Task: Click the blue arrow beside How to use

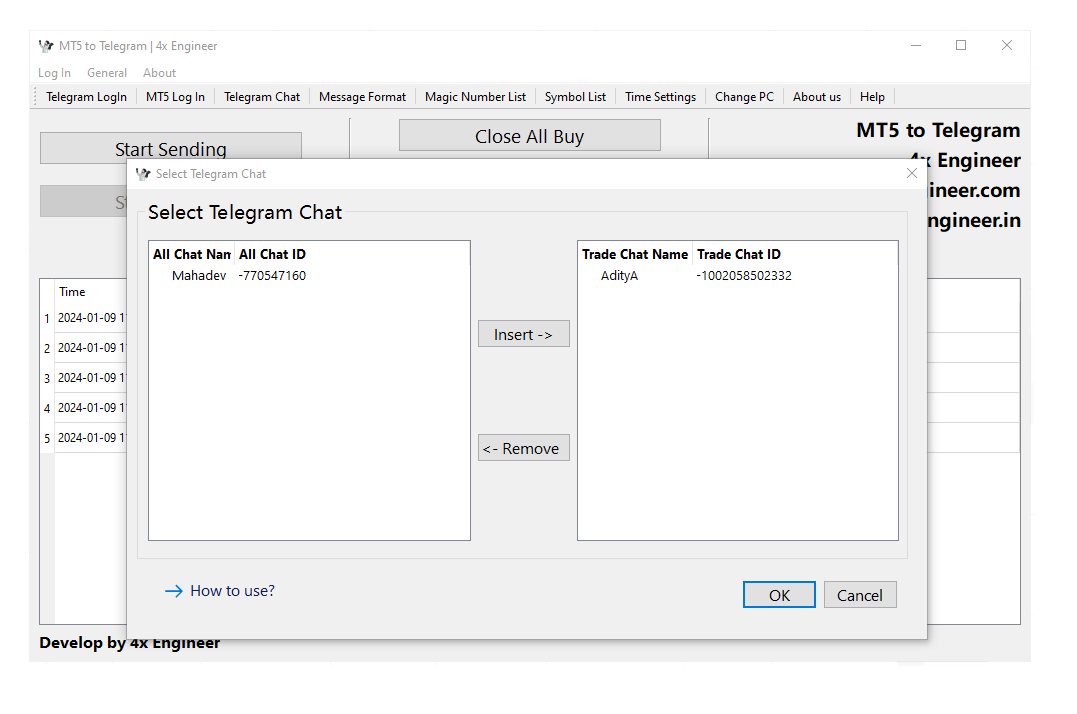Action: click(174, 591)
